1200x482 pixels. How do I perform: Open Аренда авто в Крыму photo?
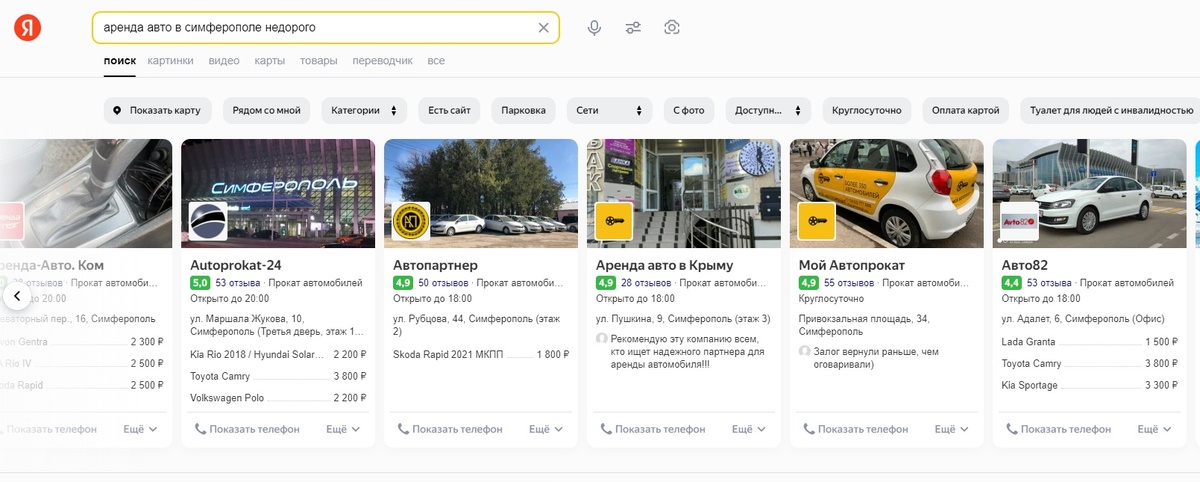[684, 193]
